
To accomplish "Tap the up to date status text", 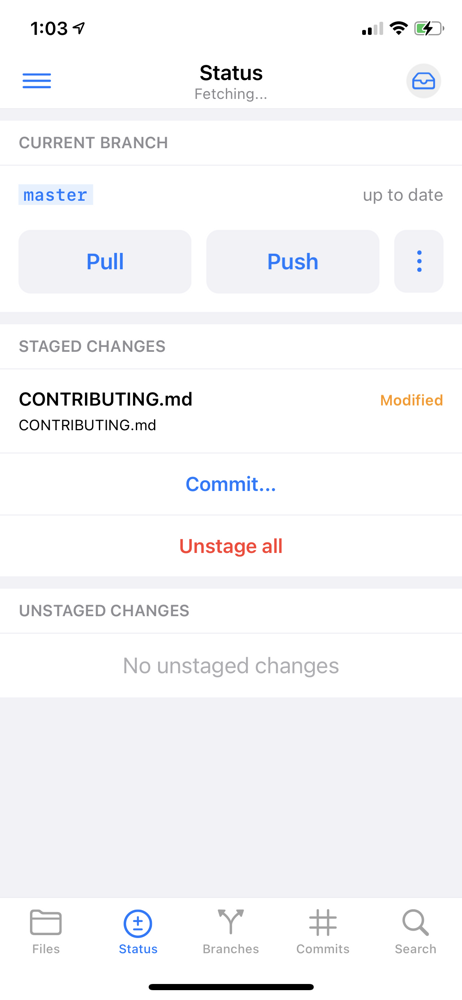I will pos(403,195).
